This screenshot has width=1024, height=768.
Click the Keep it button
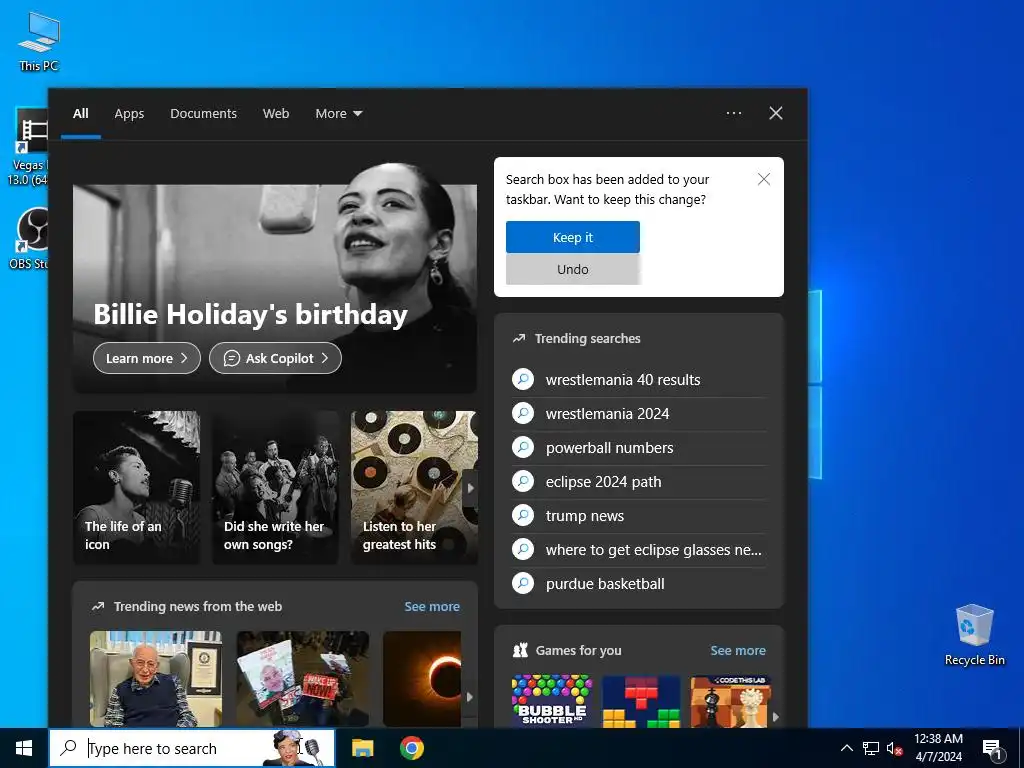coord(573,237)
